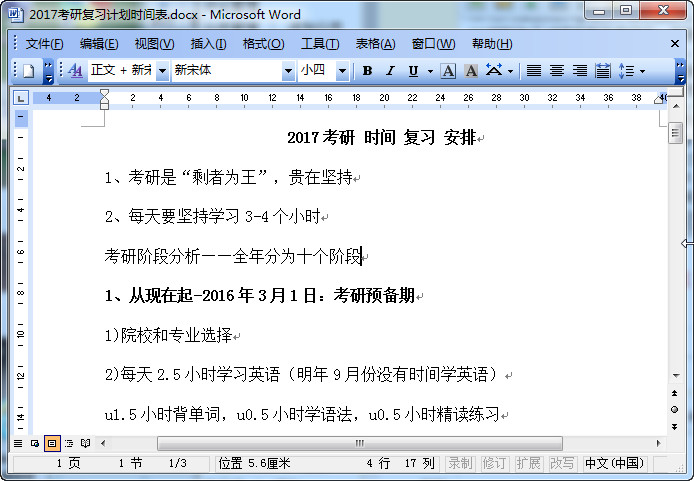Screen dimensions: 694x481
Task: Show more Standard toolbar options
Action: pyautogui.click(x=48, y=72)
